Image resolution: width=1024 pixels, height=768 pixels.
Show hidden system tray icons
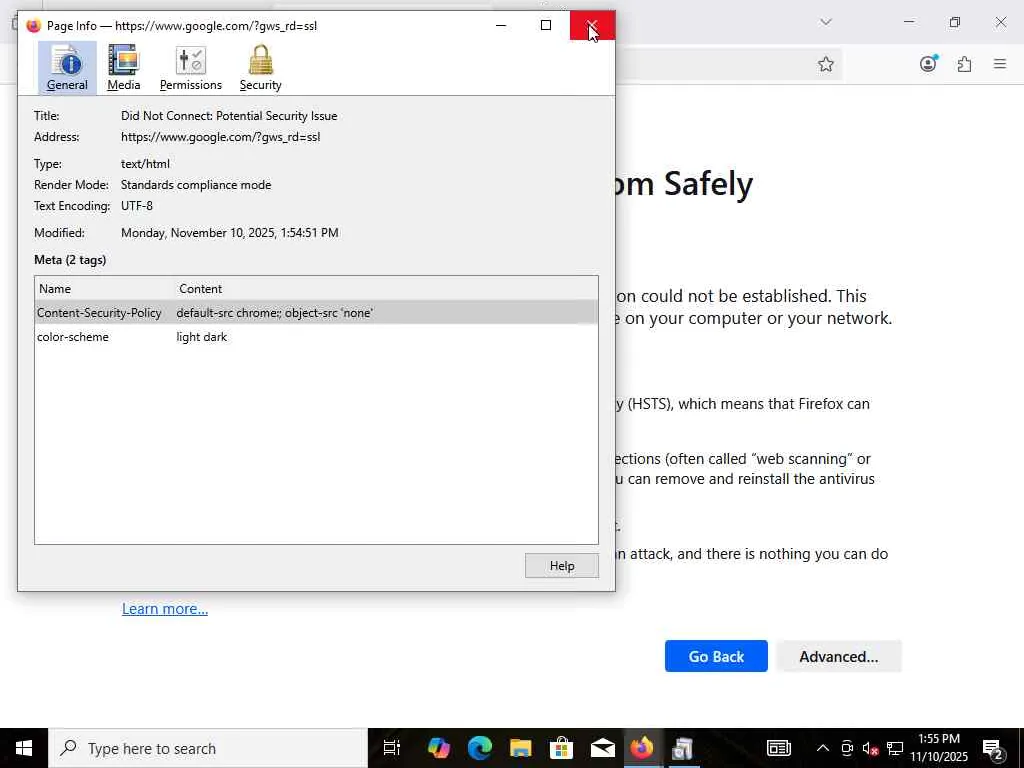click(x=823, y=748)
